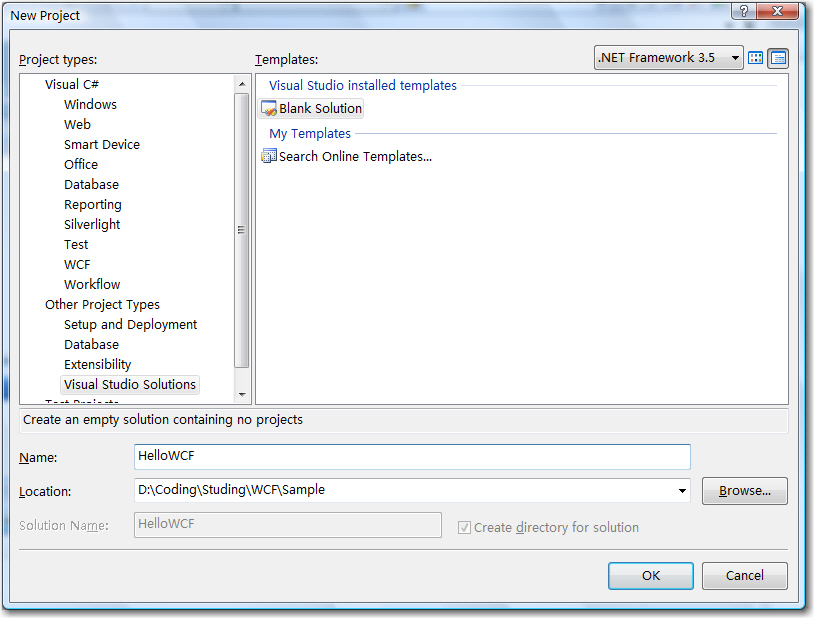The width and height of the screenshot is (814, 618).
Task: Select Reporting project type
Action: coord(93,205)
